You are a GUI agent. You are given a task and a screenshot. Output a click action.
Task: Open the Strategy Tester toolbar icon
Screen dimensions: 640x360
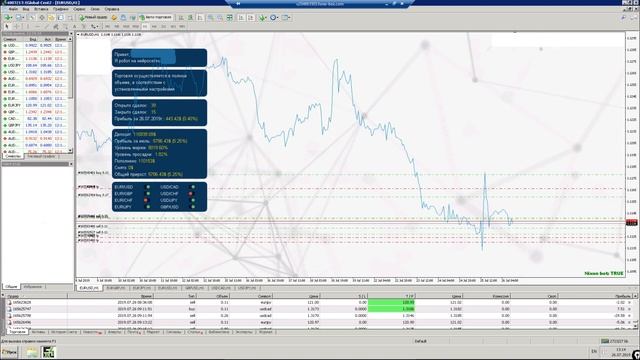(x=70, y=18)
